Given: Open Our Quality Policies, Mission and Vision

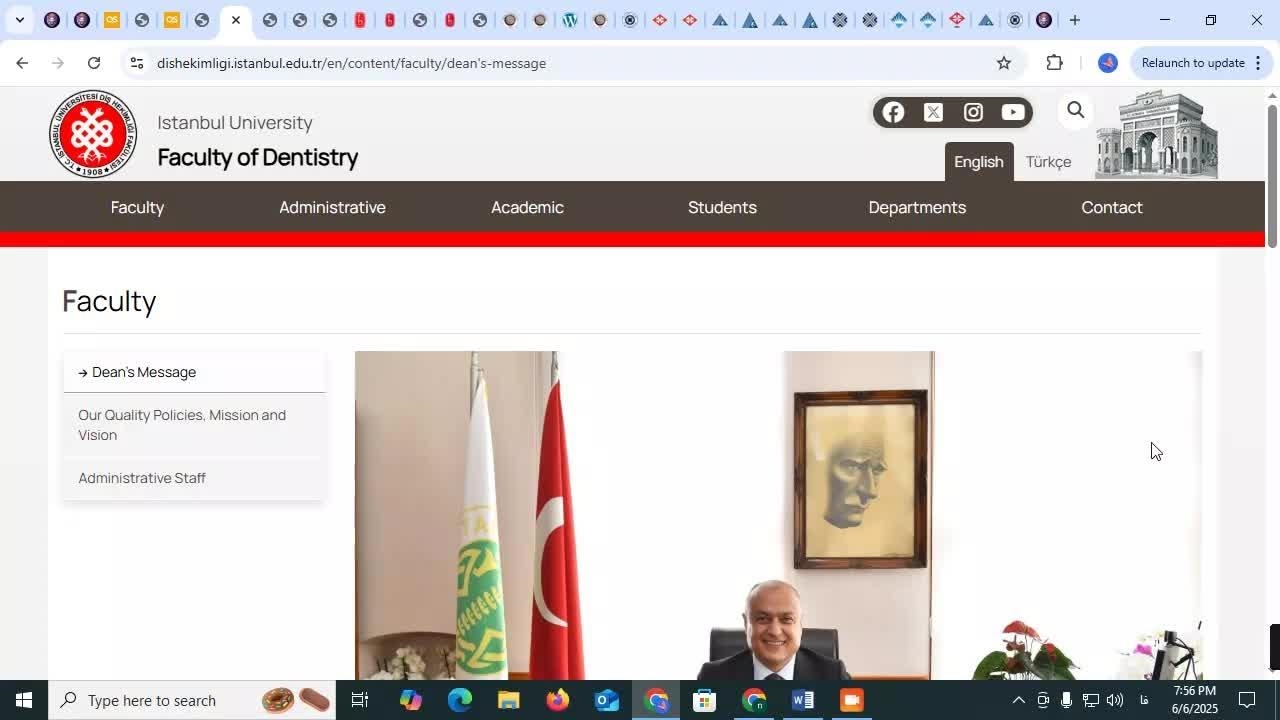Looking at the screenshot, I should (182, 425).
